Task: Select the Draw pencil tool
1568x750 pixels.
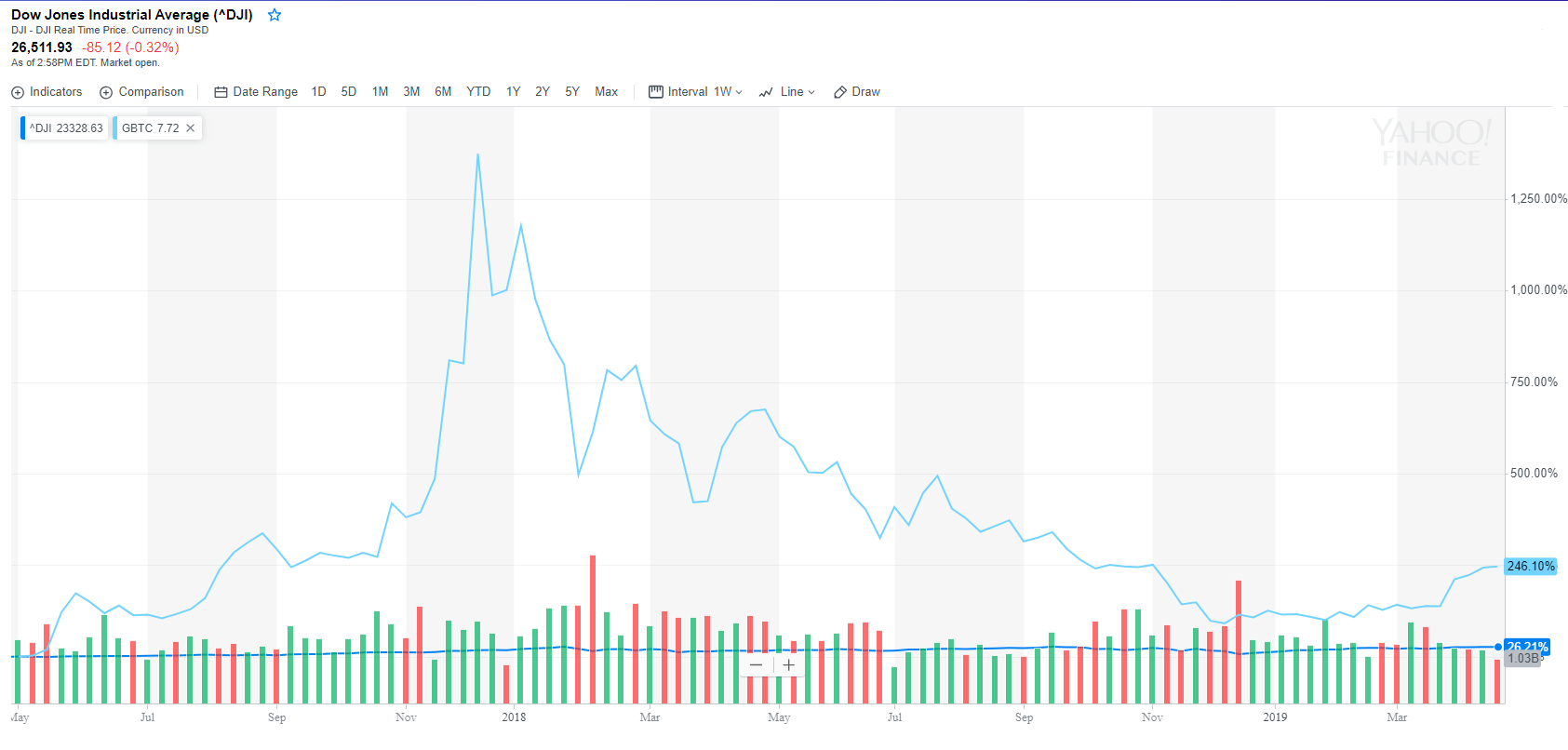Action: [840, 92]
